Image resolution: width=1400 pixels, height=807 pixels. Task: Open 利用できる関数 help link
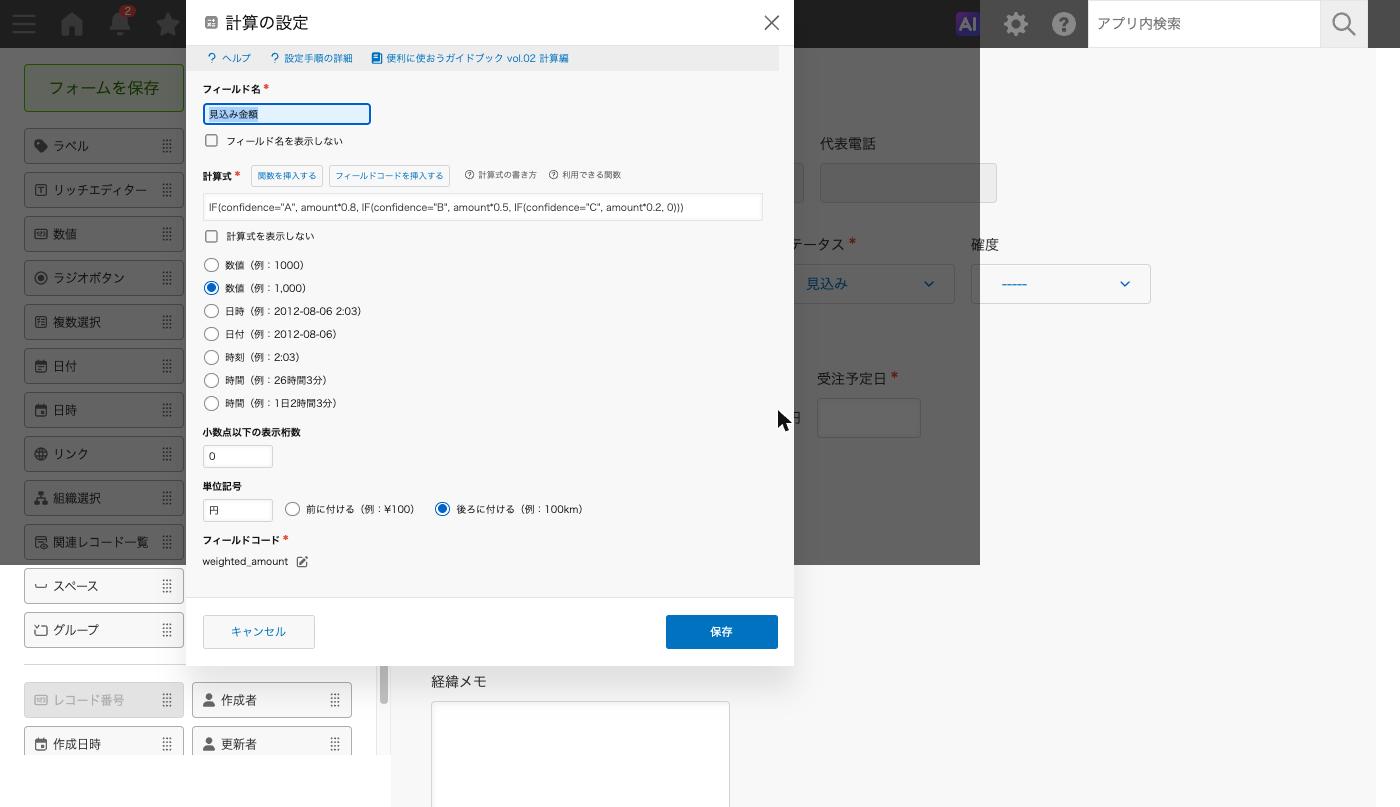tap(585, 175)
